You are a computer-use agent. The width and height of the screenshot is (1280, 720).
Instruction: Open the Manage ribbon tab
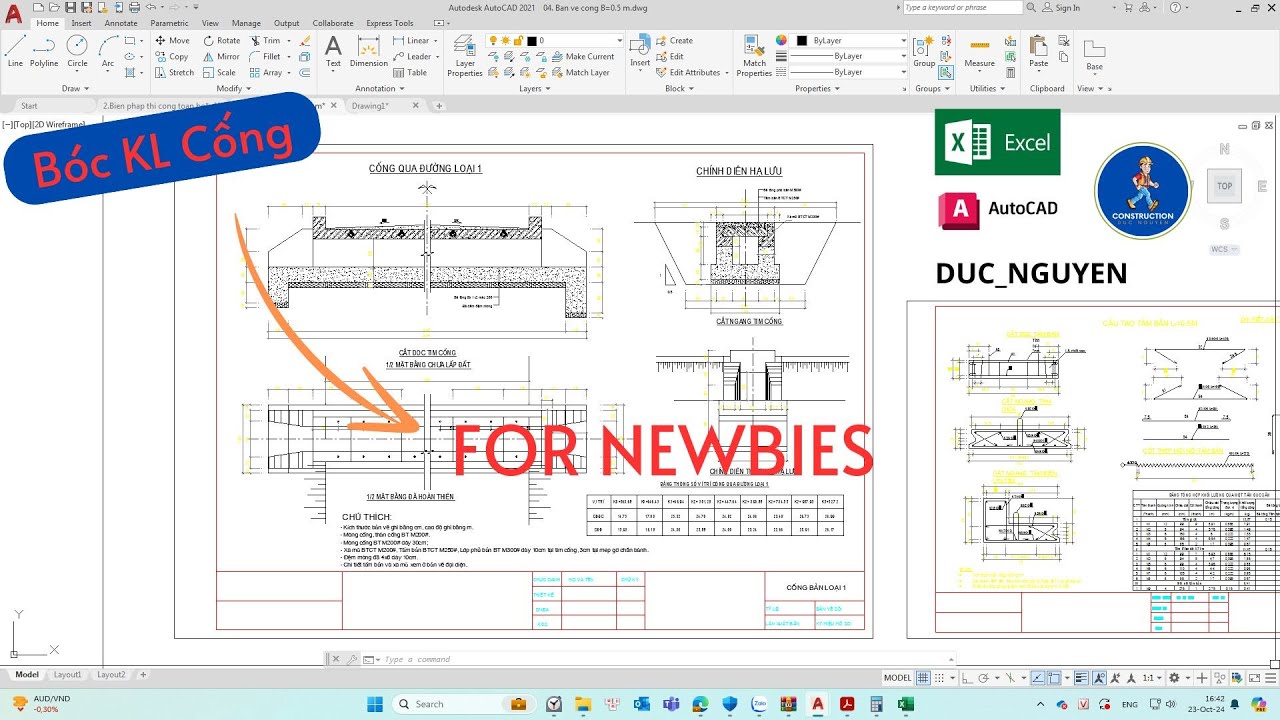[x=246, y=23]
